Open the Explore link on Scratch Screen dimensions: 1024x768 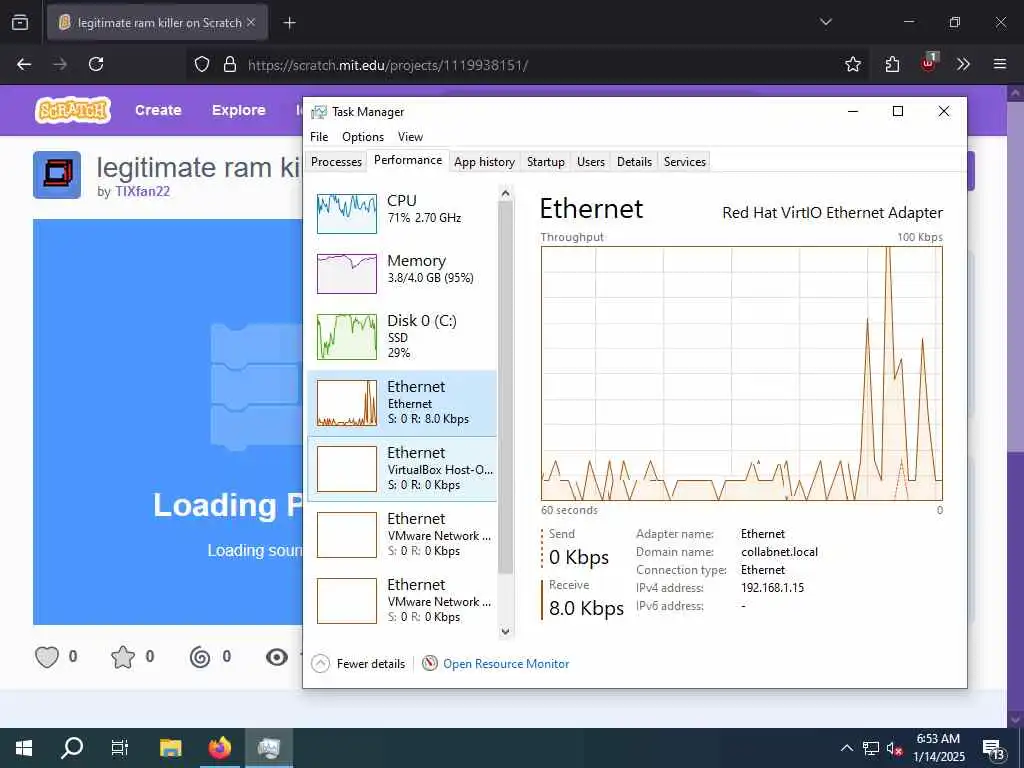point(238,110)
